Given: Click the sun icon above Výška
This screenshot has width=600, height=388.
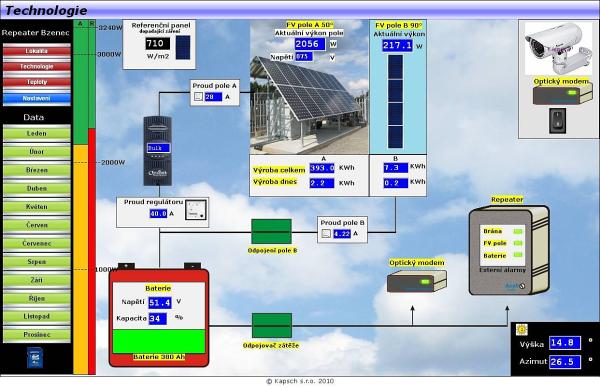Looking at the screenshot, I should 522,329.
